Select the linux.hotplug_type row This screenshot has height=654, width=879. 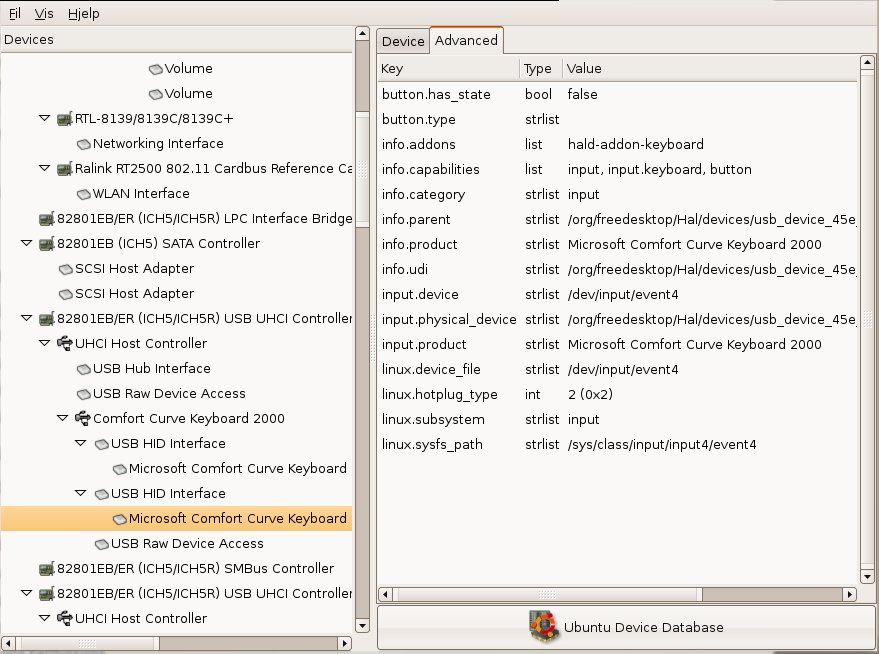point(618,395)
